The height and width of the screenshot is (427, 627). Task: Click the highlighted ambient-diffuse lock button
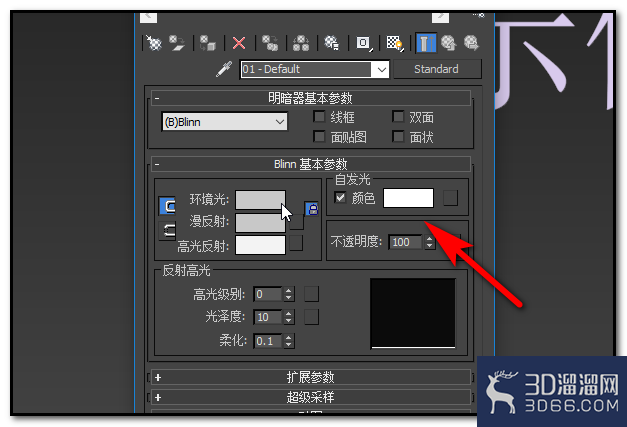pyautogui.click(x=167, y=206)
